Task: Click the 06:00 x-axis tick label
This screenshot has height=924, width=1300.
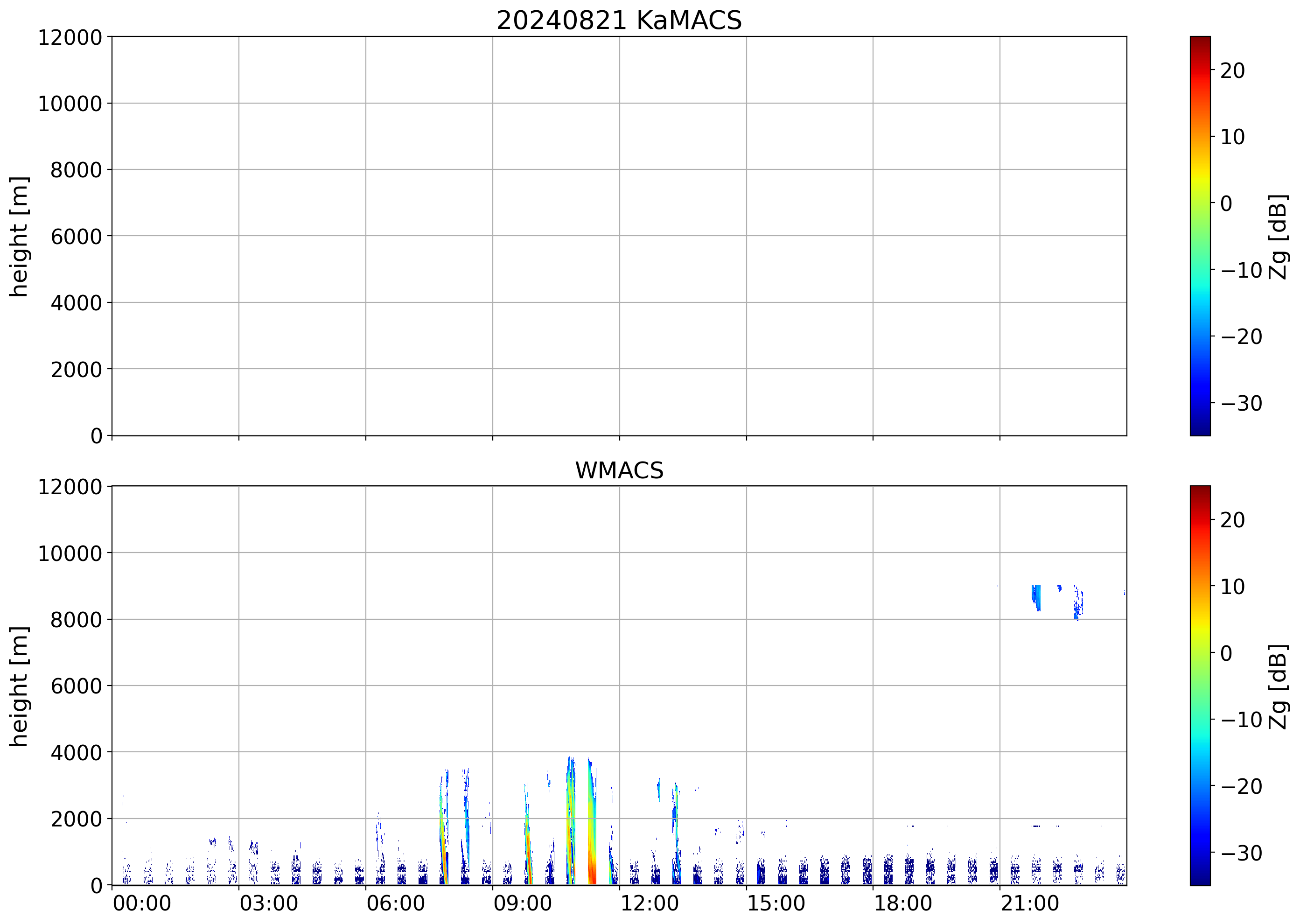Action: coord(395,903)
